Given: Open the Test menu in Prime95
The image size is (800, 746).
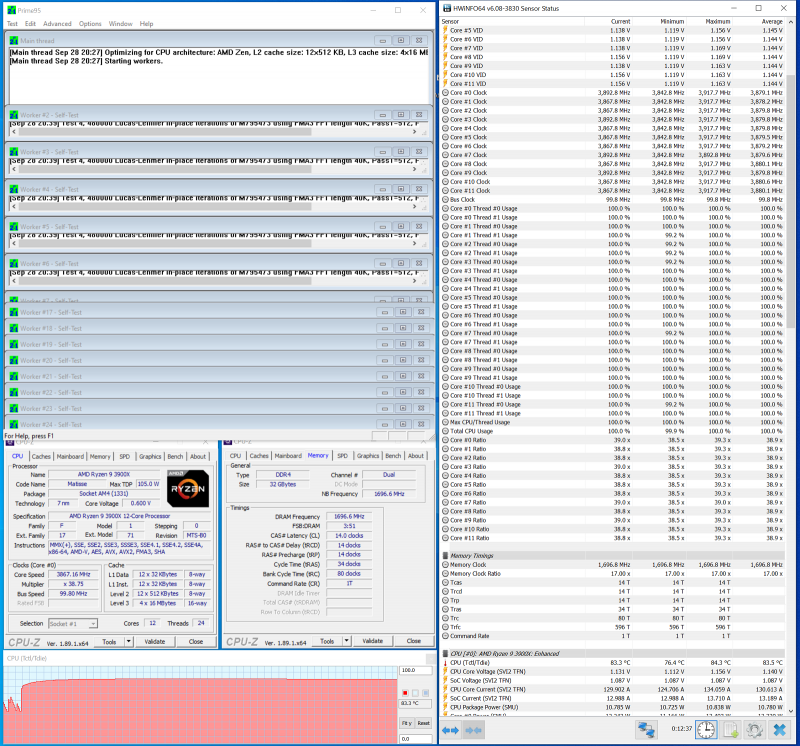Looking at the screenshot, I should [12, 24].
